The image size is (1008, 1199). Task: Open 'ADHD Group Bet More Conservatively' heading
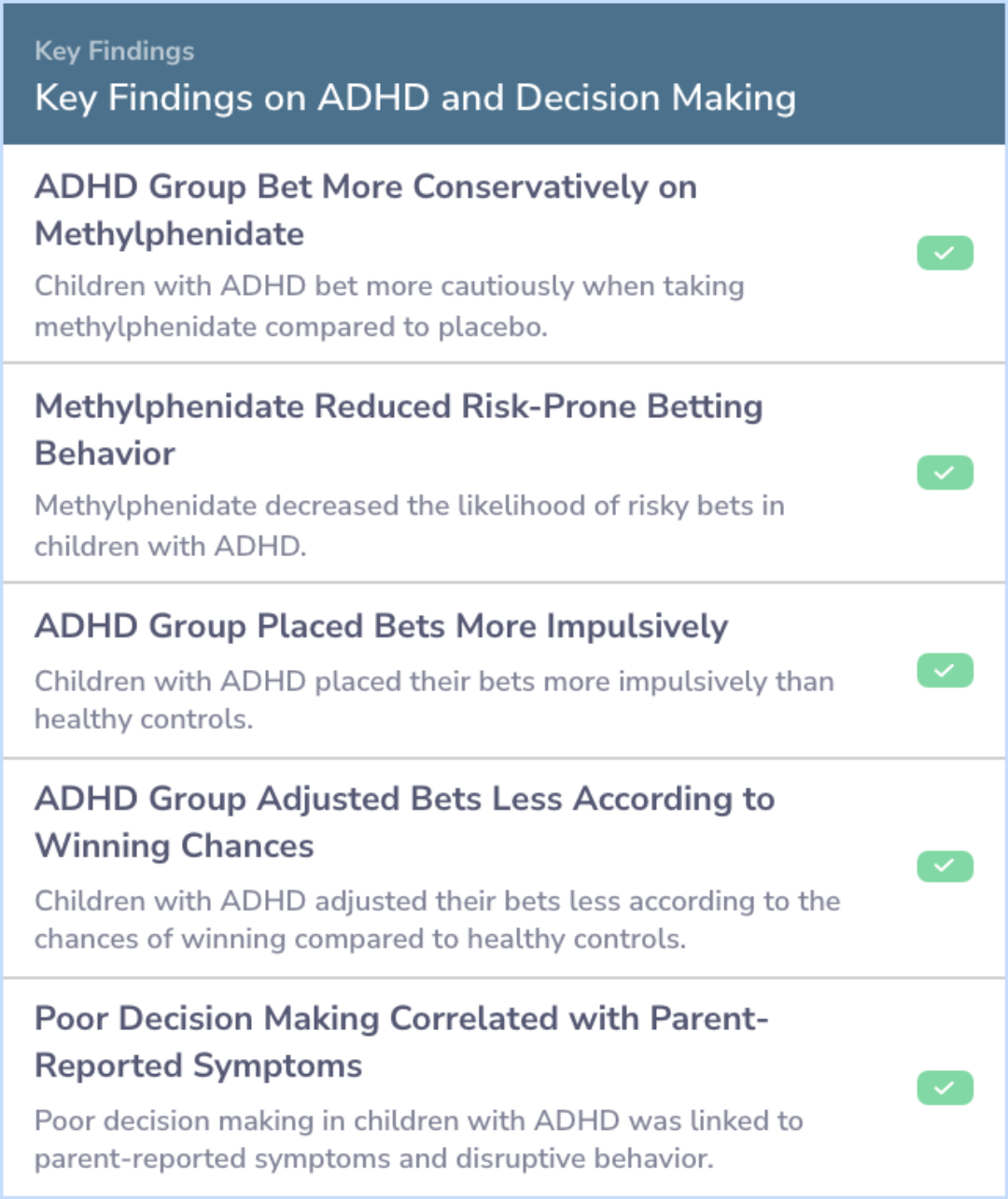coord(366,210)
